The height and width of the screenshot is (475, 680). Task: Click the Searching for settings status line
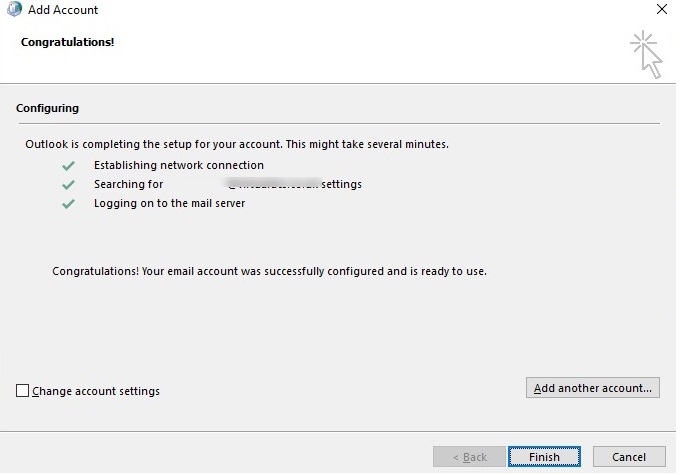[227, 184]
